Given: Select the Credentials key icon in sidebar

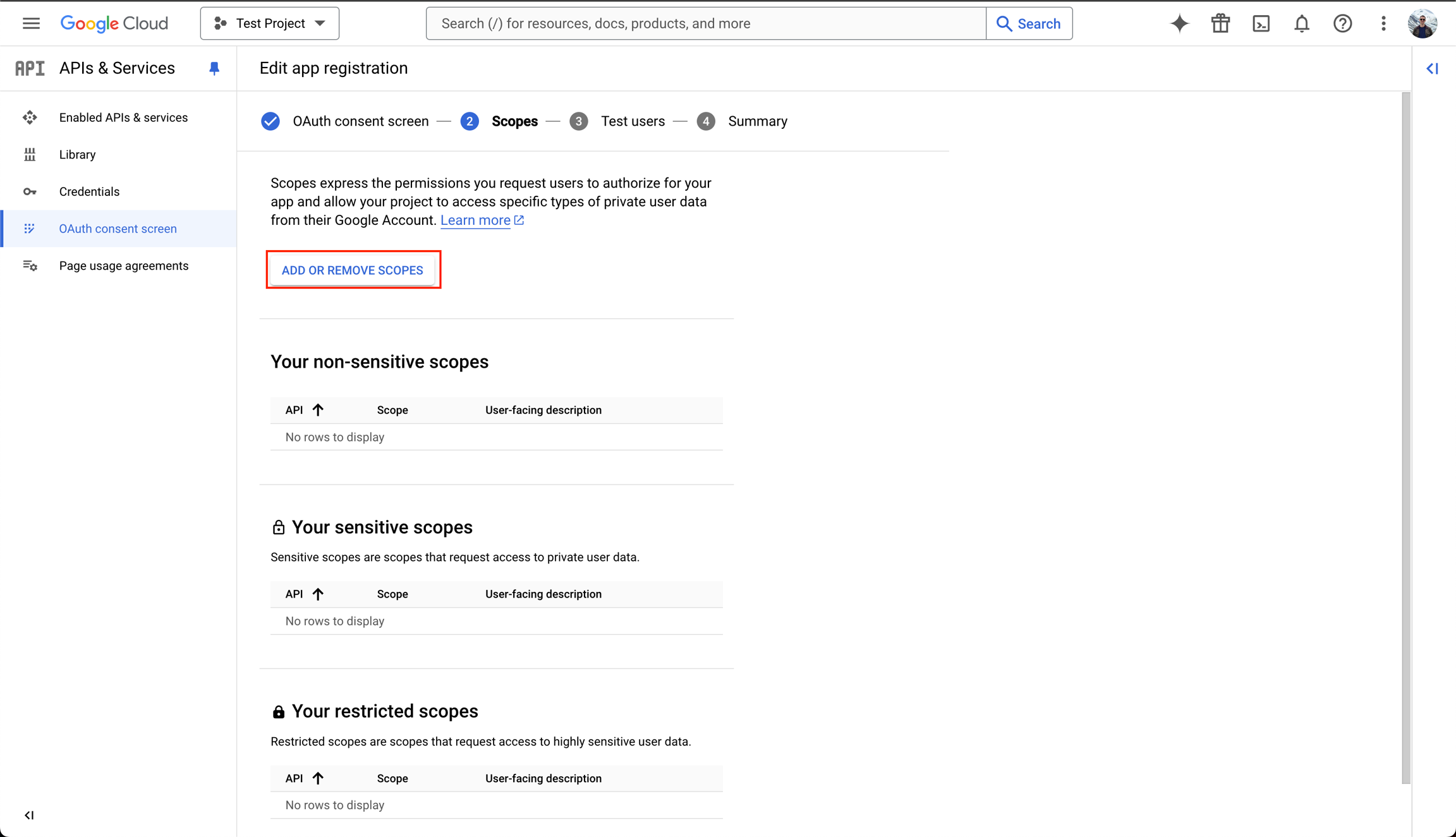Looking at the screenshot, I should 30,191.
